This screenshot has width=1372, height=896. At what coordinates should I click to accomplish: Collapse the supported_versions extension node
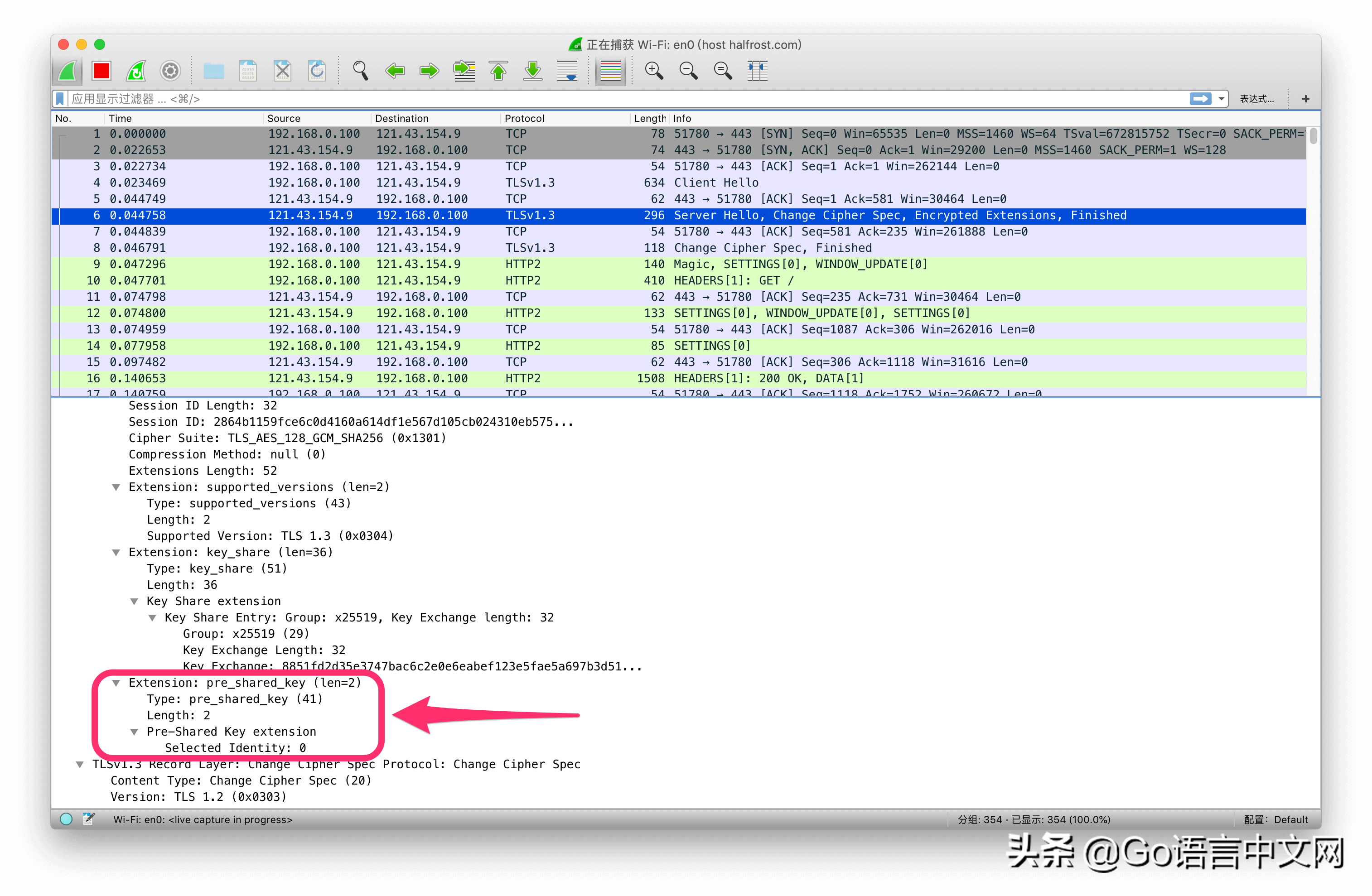pyautogui.click(x=116, y=487)
